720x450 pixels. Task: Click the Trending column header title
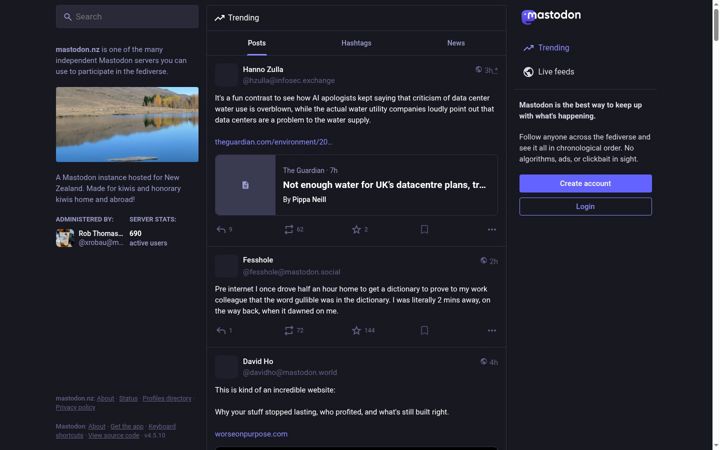tap(243, 18)
